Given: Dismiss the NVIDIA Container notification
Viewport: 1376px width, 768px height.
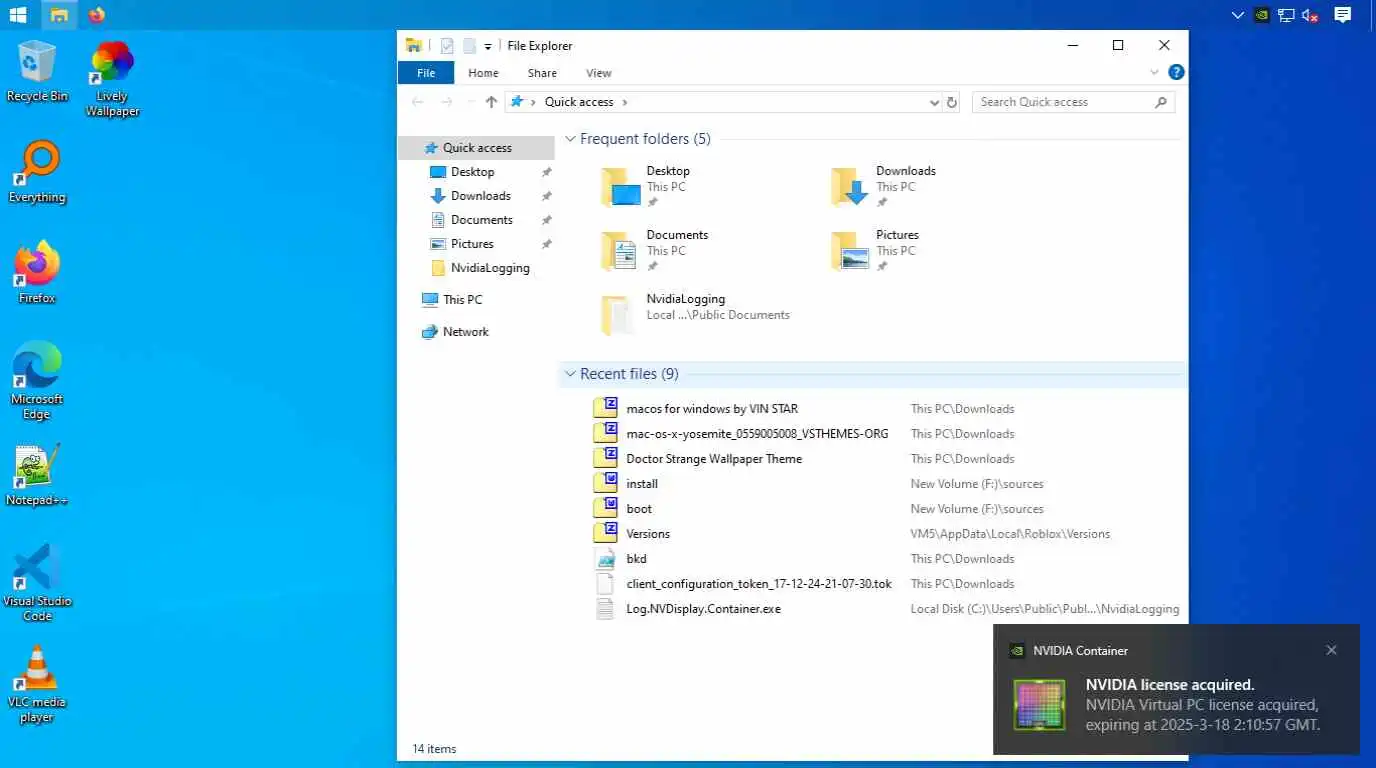Looking at the screenshot, I should pos(1331,650).
